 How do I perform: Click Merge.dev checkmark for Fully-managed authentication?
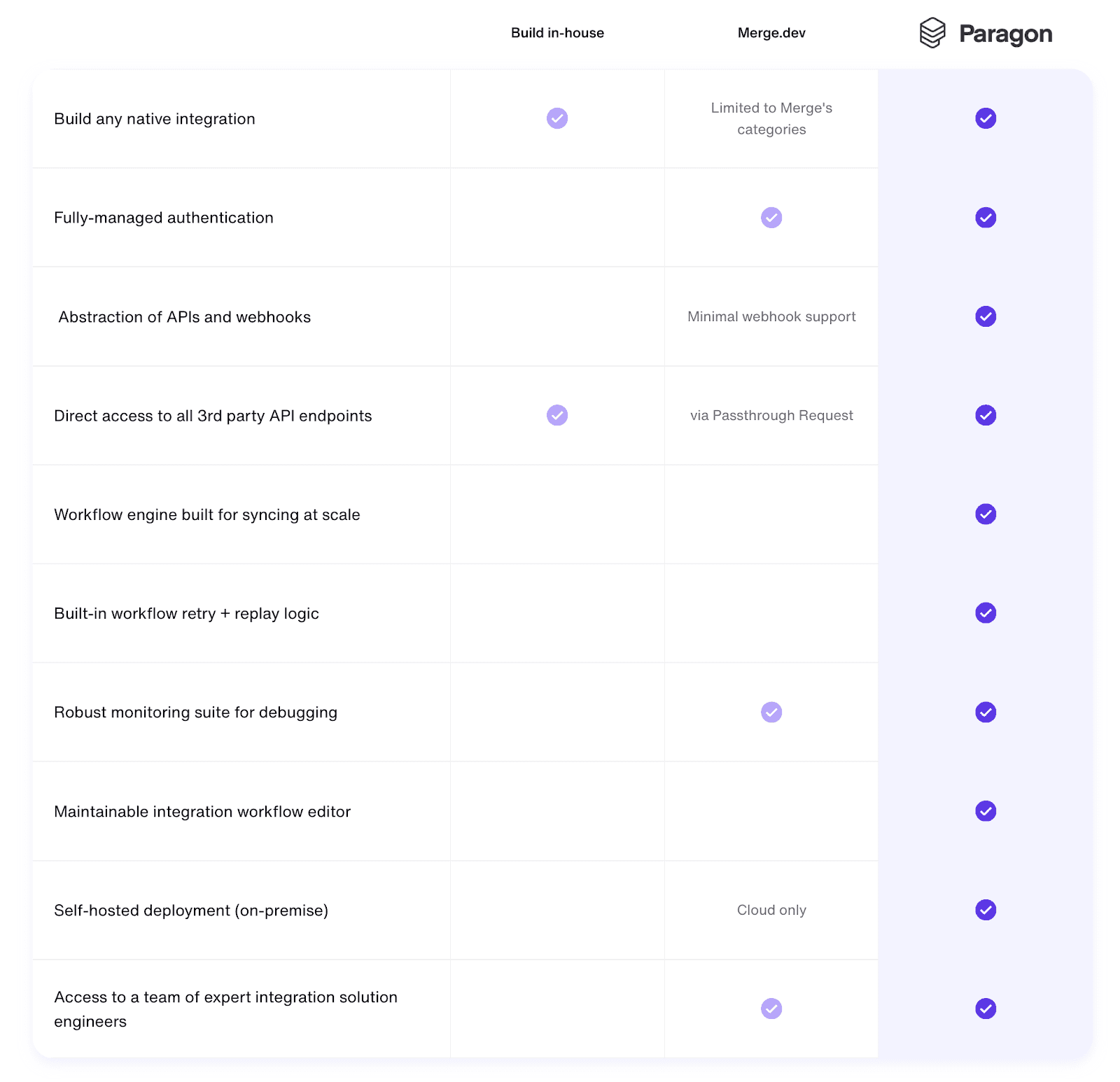click(x=771, y=218)
